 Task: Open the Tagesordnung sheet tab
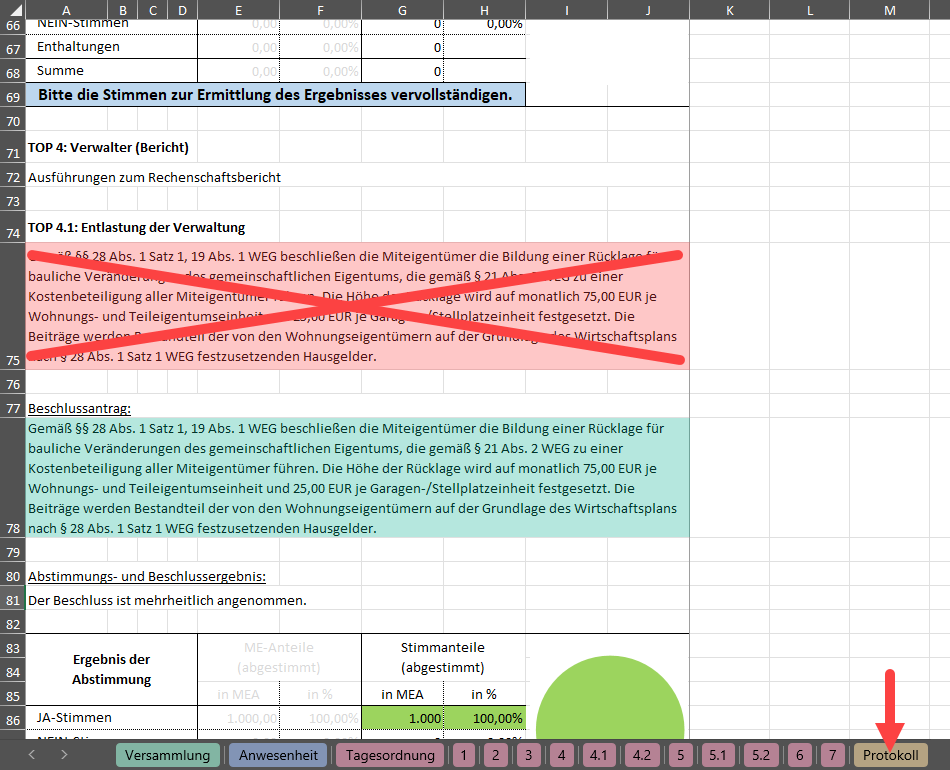390,755
